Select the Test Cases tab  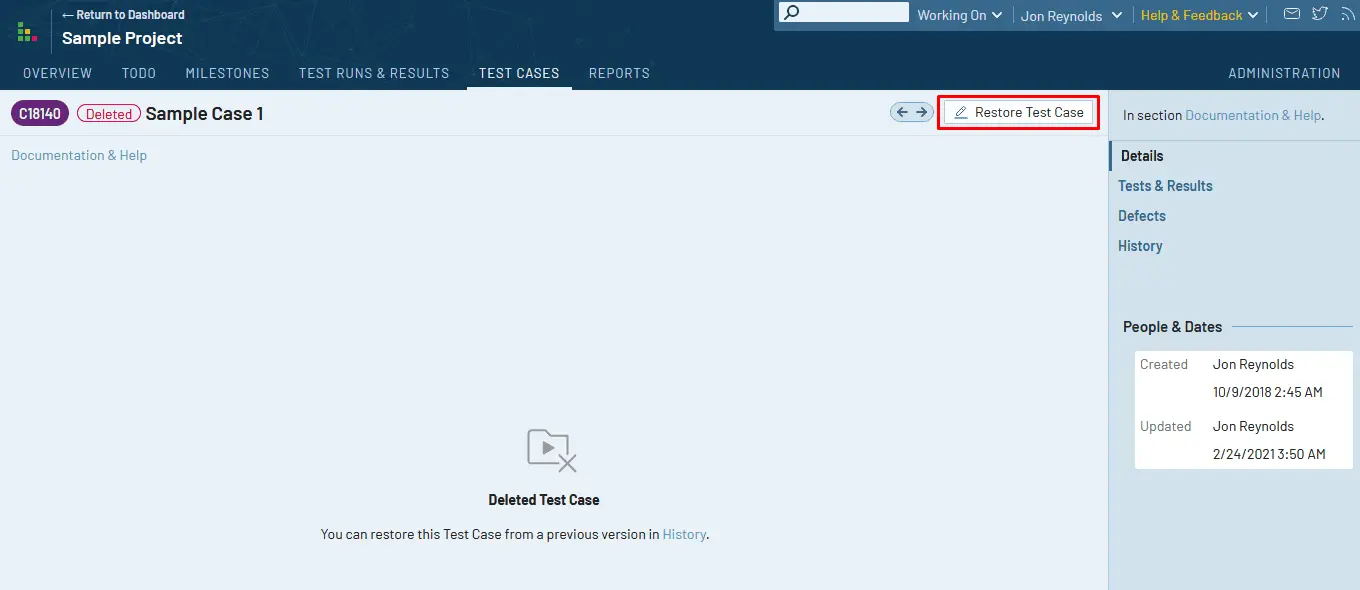point(519,73)
